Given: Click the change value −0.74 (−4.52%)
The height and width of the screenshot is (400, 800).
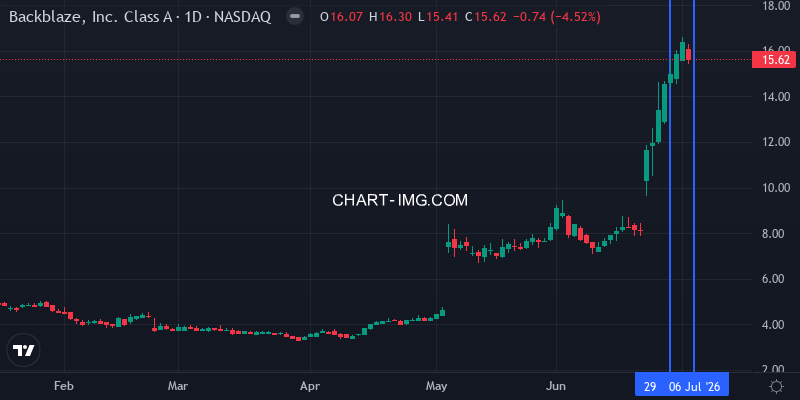Looking at the screenshot, I should point(557,17).
